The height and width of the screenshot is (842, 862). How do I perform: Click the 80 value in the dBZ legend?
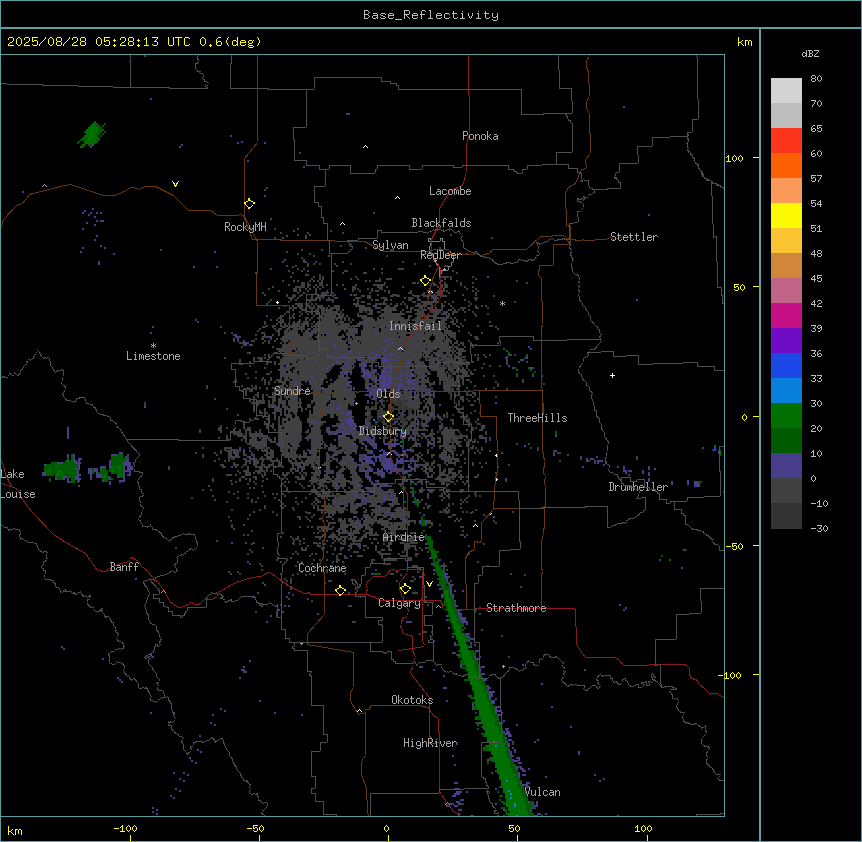click(x=816, y=79)
